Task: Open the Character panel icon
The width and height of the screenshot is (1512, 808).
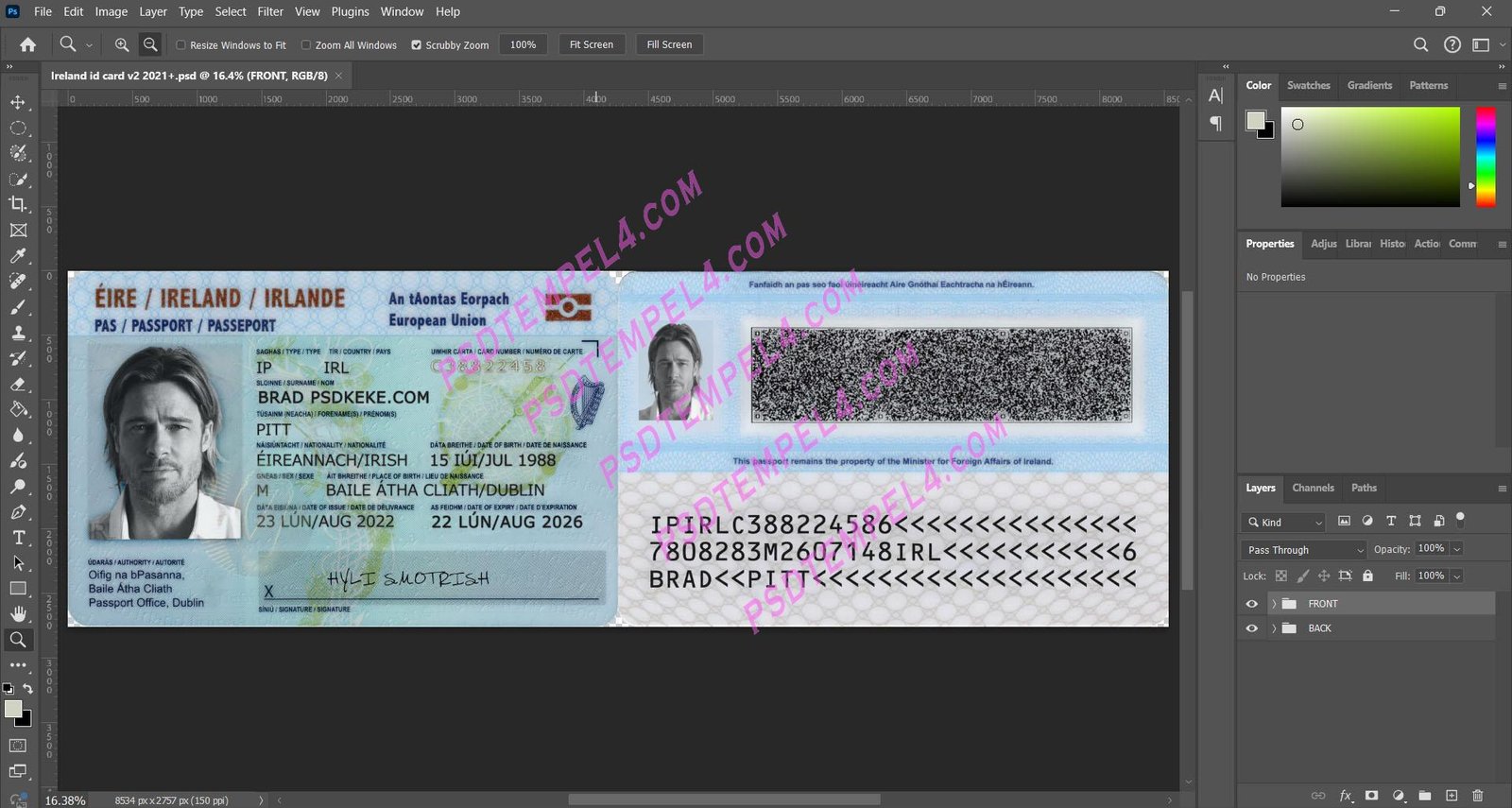Action: tap(1216, 95)
